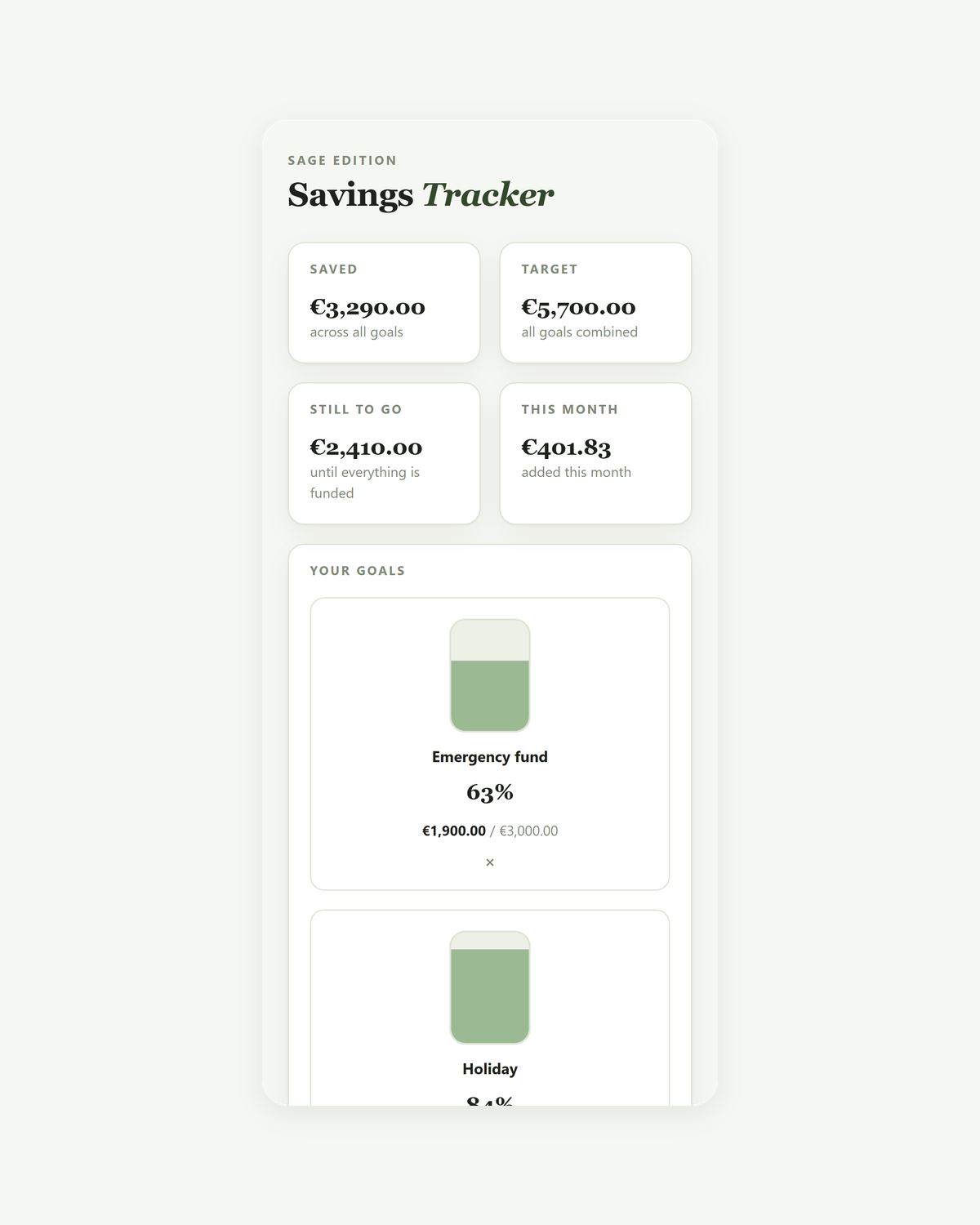This screenshot has height=1225, width=980.
Task: Remove the Emergency fund goal with the × icon
Action: click(x=490, y=862)
